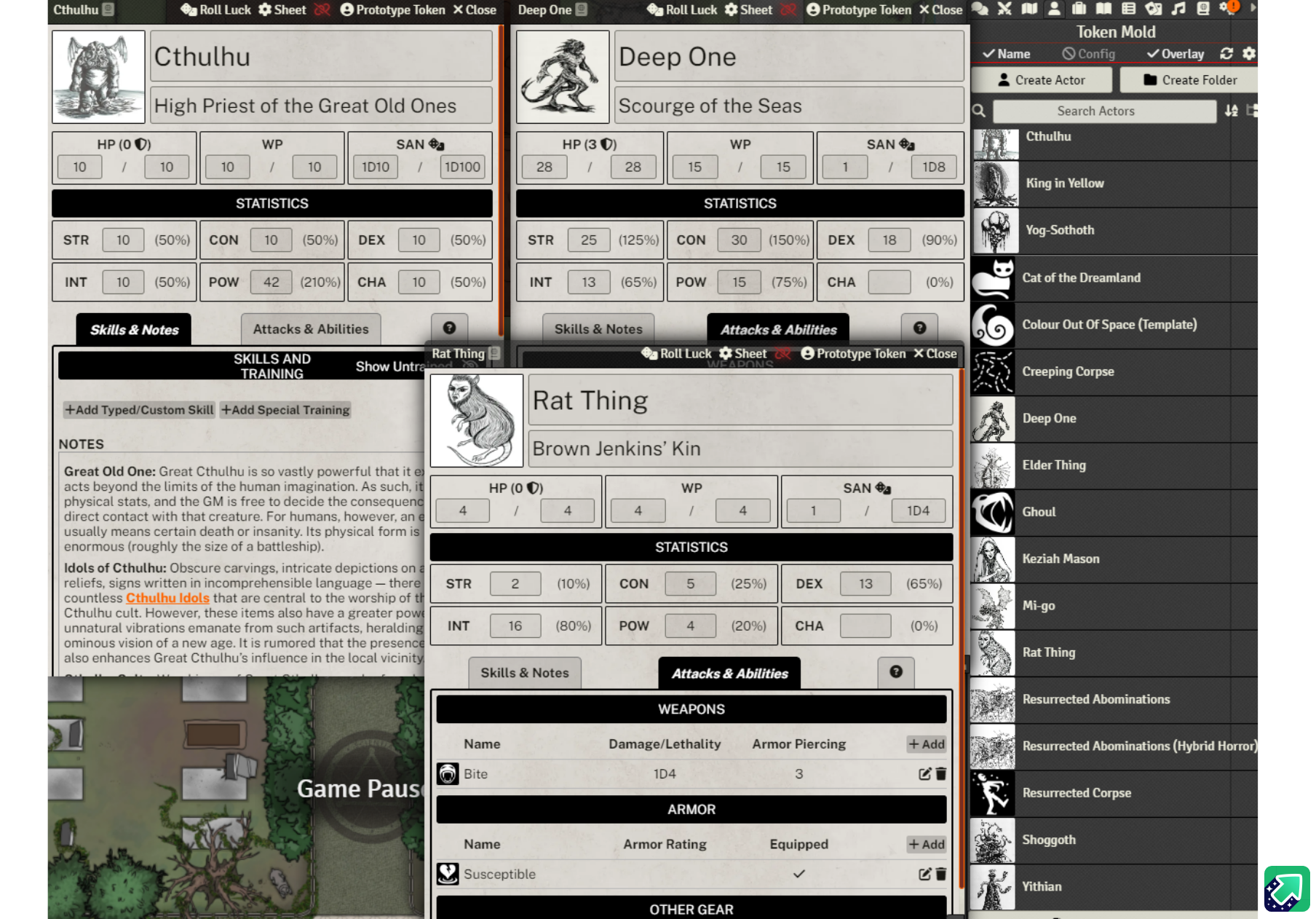The width and height of the screenshot is (1316, 919).
Task: Click the Rat Thing portrait image on sheet
Action: (x=477, y=420)
